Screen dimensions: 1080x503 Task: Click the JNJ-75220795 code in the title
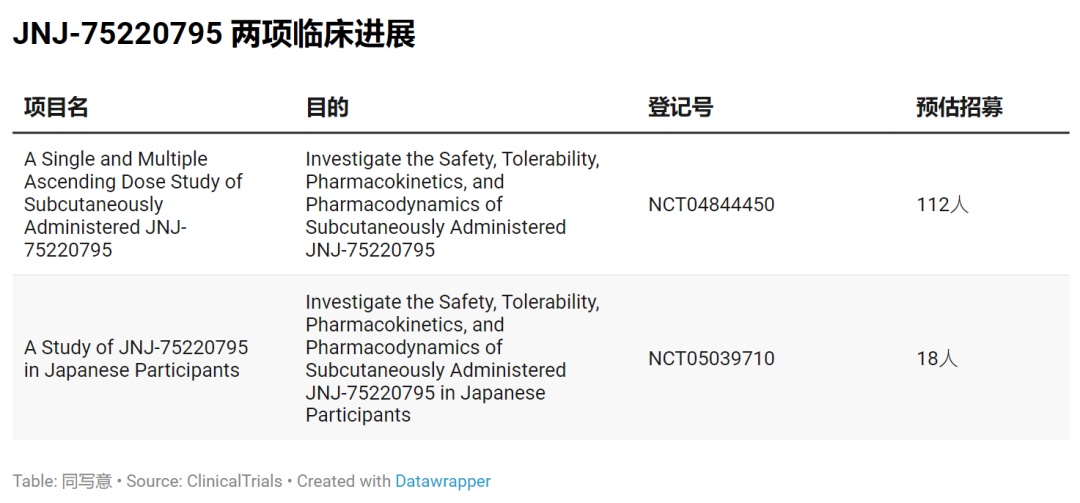[x=116, y=35]
